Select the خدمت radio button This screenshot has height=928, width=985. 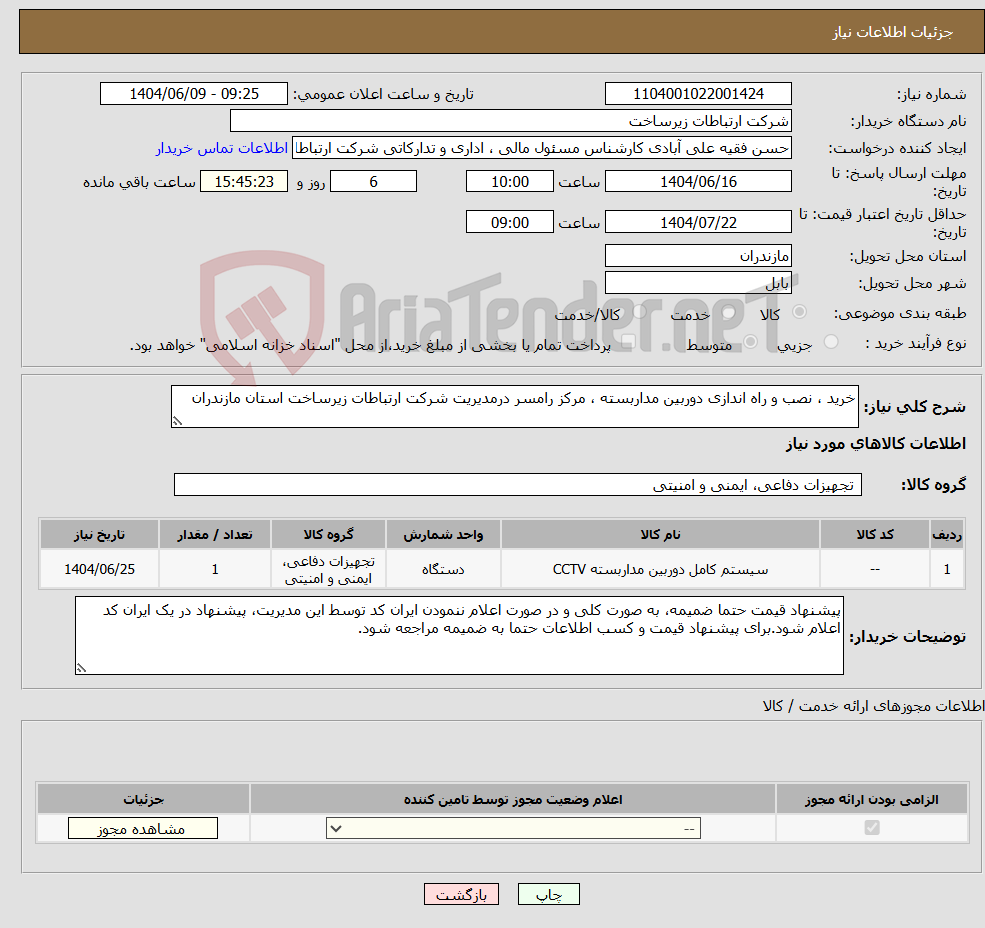729,310
